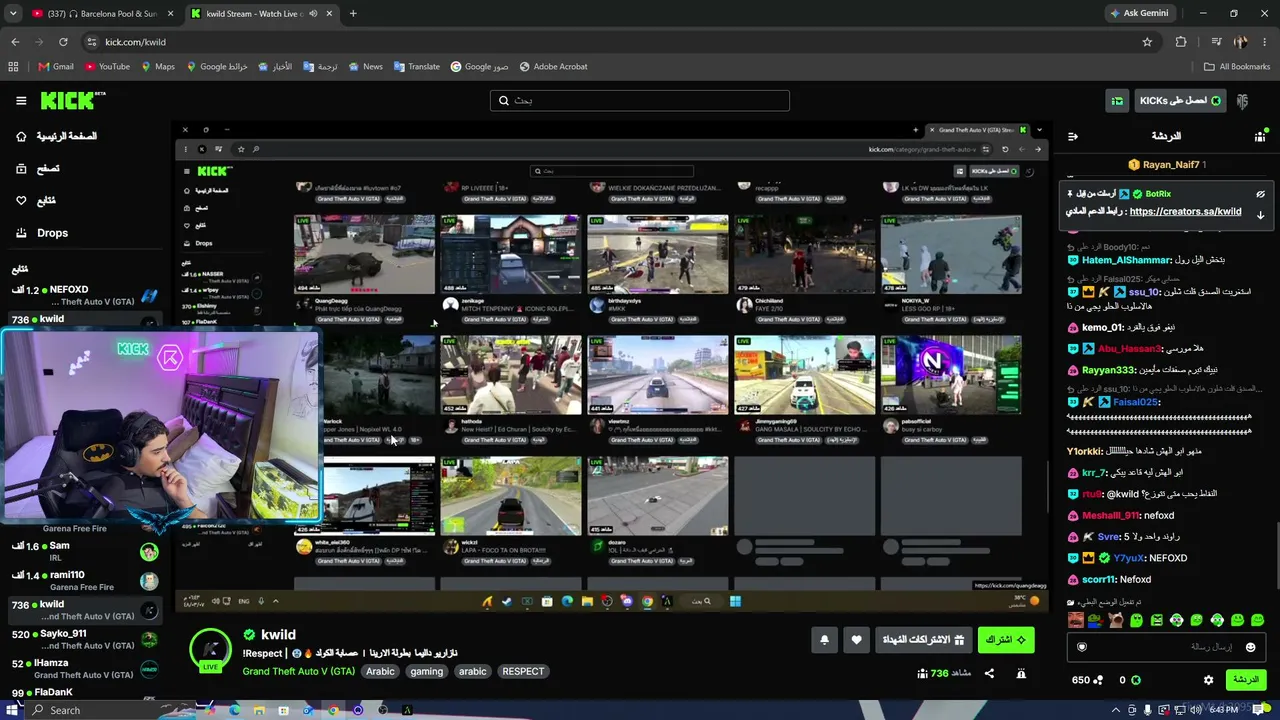Open the rewards chest icon in the header
The width and height of the screenshot is (1280, 720).
tap(1117, 100)
